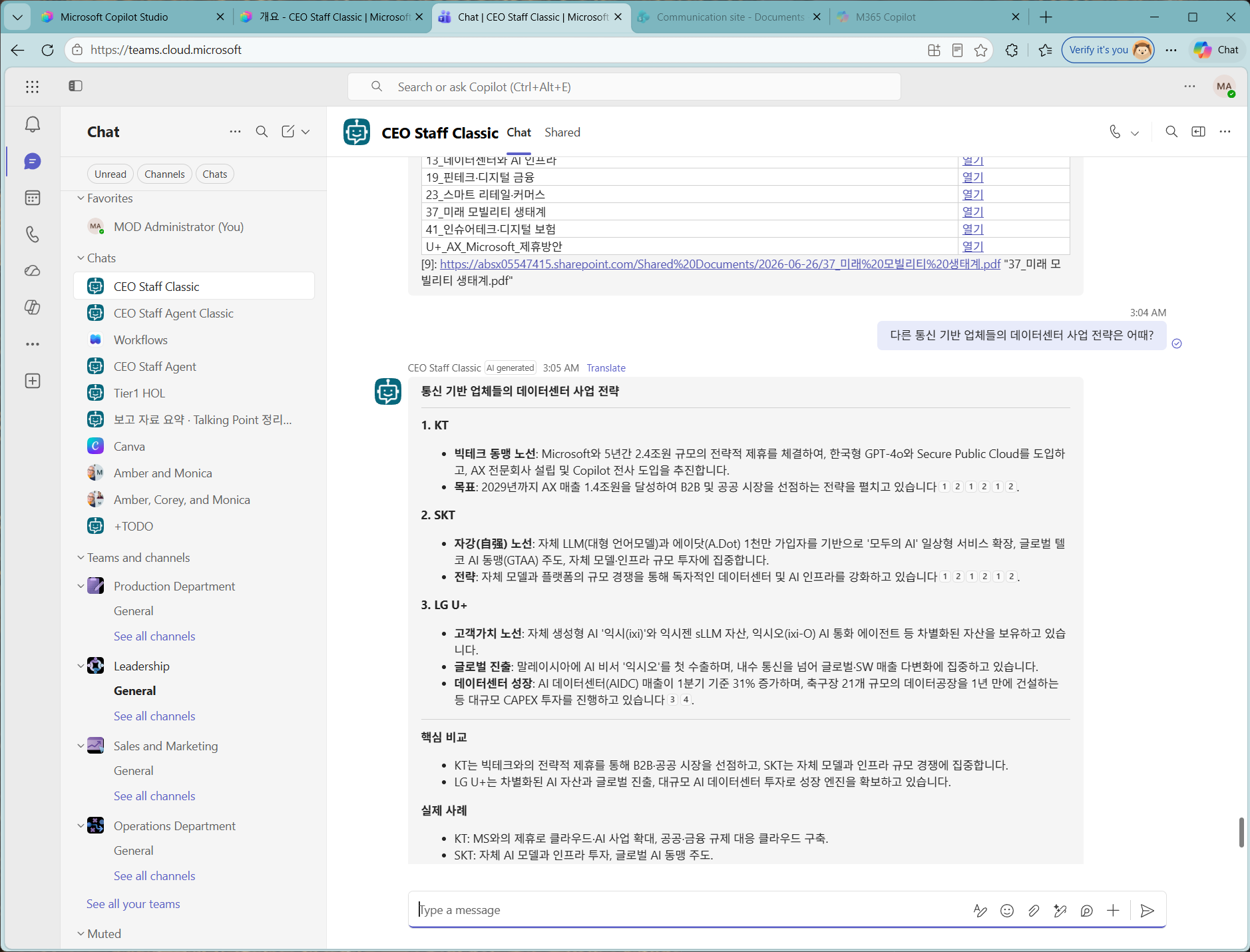This screenshot has width=1250, height=952.
Task: Open the MA profile avatar
Action: click(x=1225, y=87)
